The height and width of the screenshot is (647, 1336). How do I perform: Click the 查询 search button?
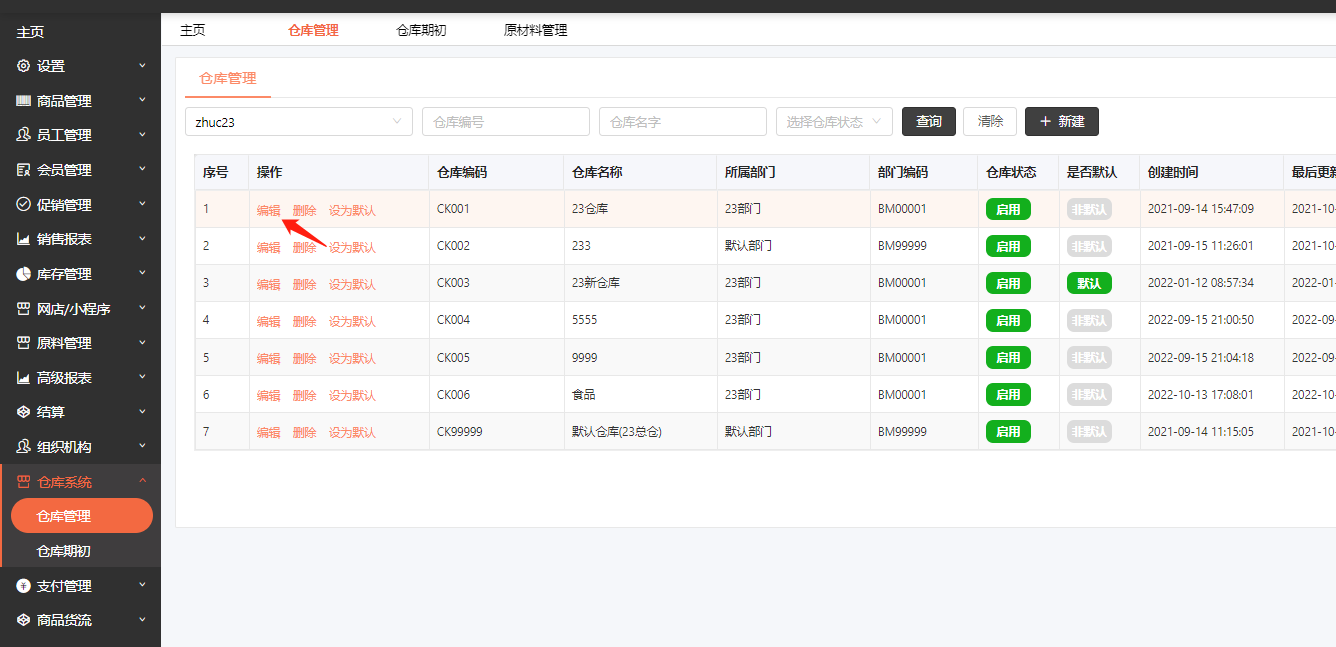click(x=928, y=121)
